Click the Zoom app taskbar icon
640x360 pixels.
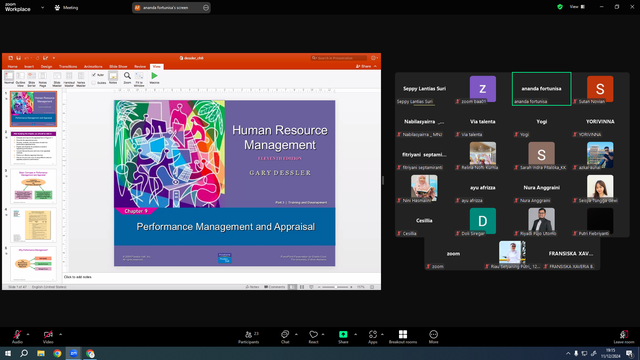(74, 353)
